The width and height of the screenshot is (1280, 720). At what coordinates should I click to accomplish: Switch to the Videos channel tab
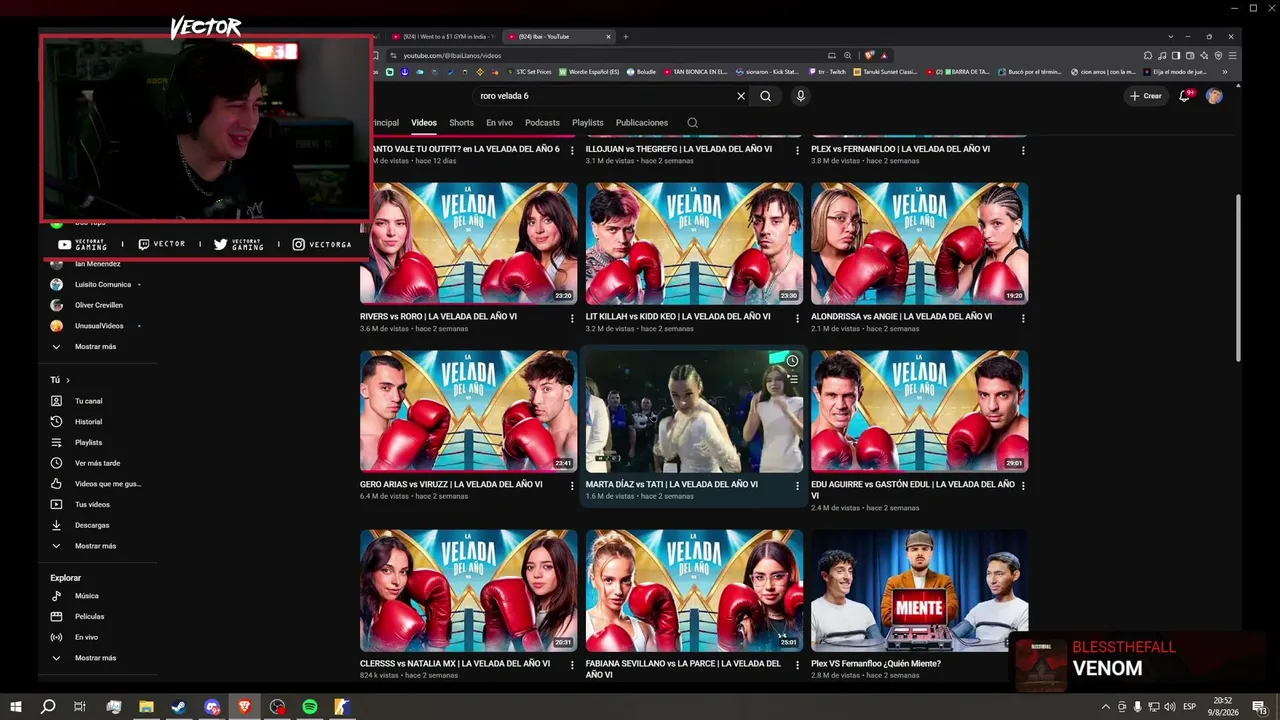point(424,123)
